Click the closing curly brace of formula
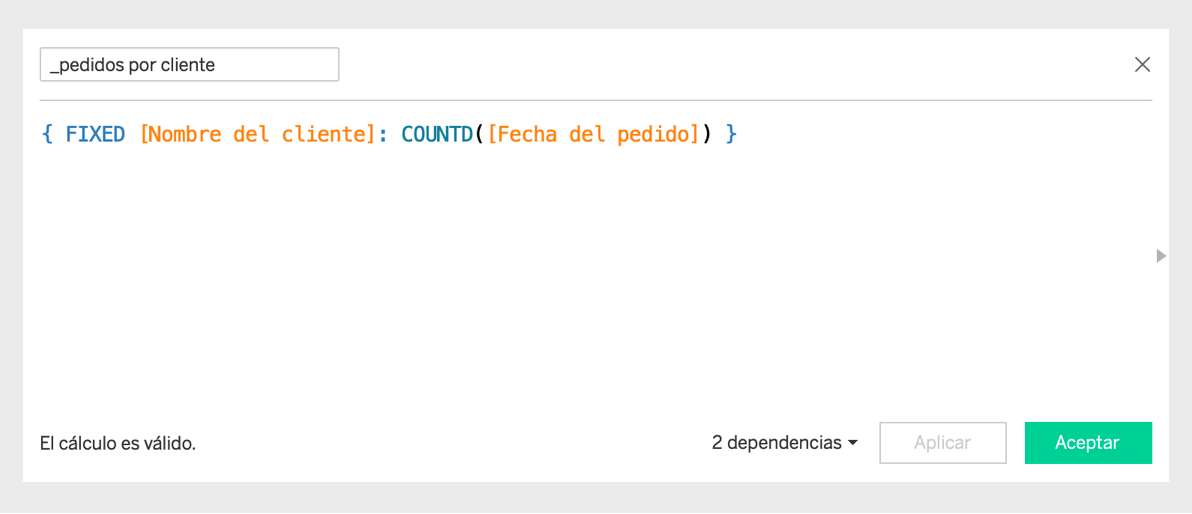The height and width of the screenshot is (514, 1192). click(x=731, y=134)
